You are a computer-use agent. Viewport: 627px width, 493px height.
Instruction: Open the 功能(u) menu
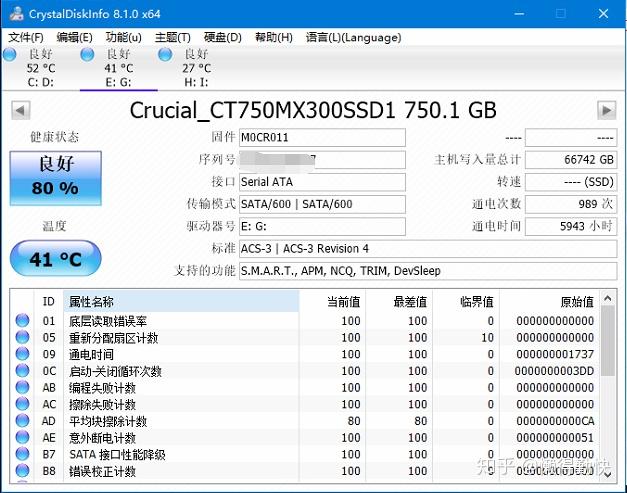(x=123, y=38)
